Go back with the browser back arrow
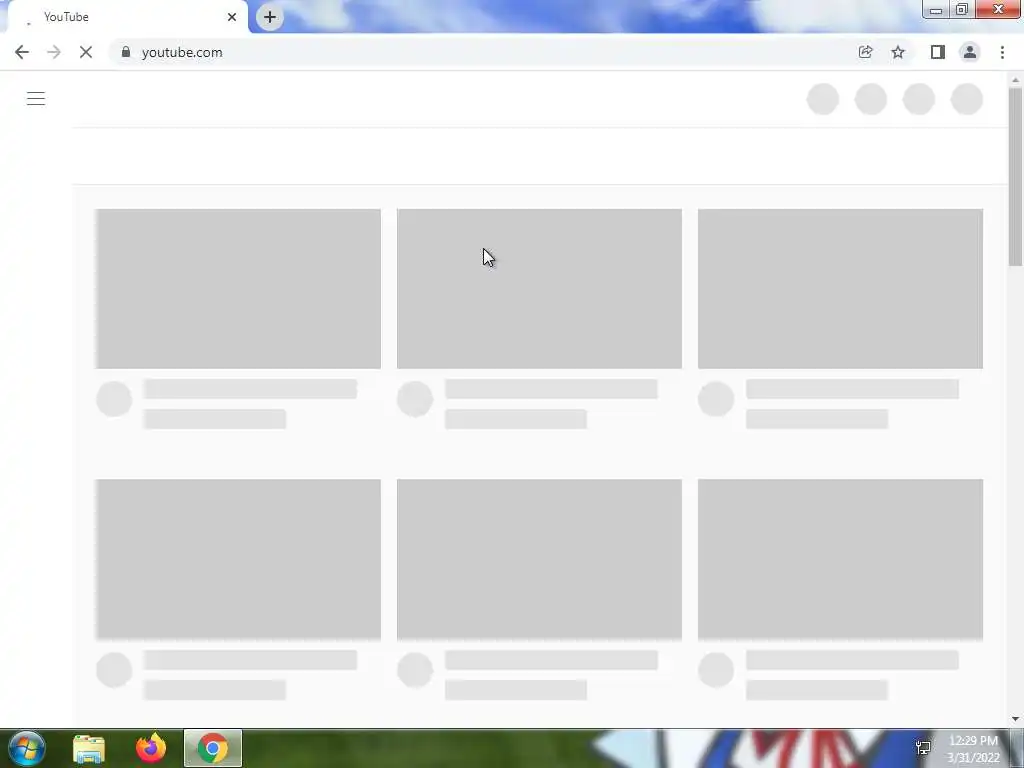The height and width of the screenshot is (768, 1024). (22, 52)
